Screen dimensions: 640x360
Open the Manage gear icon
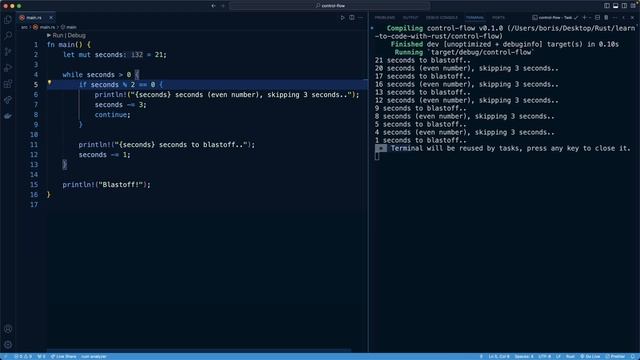pyautogui.click(x=8, y=345)
